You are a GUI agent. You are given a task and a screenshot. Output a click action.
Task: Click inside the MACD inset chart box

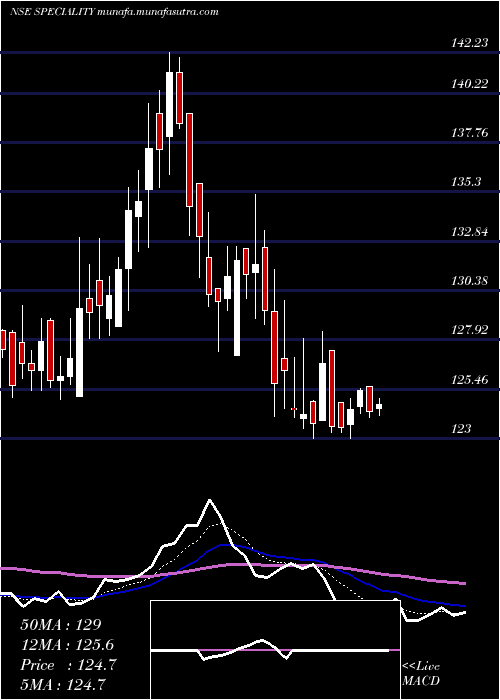[x=275, y=650]
